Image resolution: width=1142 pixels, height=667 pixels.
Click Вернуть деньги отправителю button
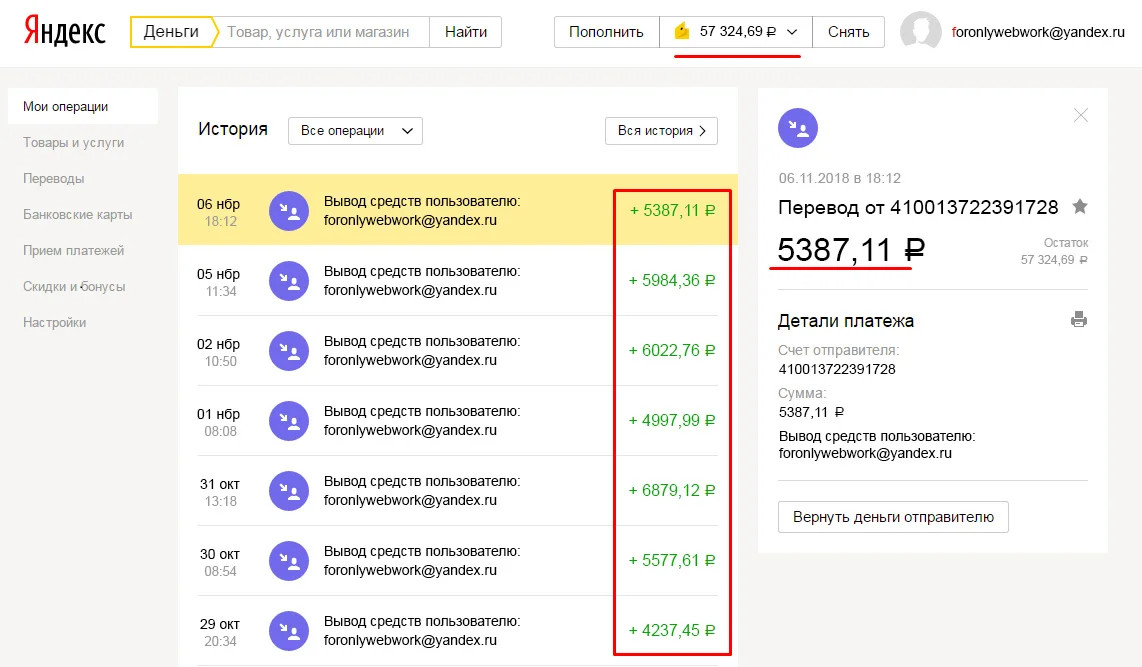point(893,517)
